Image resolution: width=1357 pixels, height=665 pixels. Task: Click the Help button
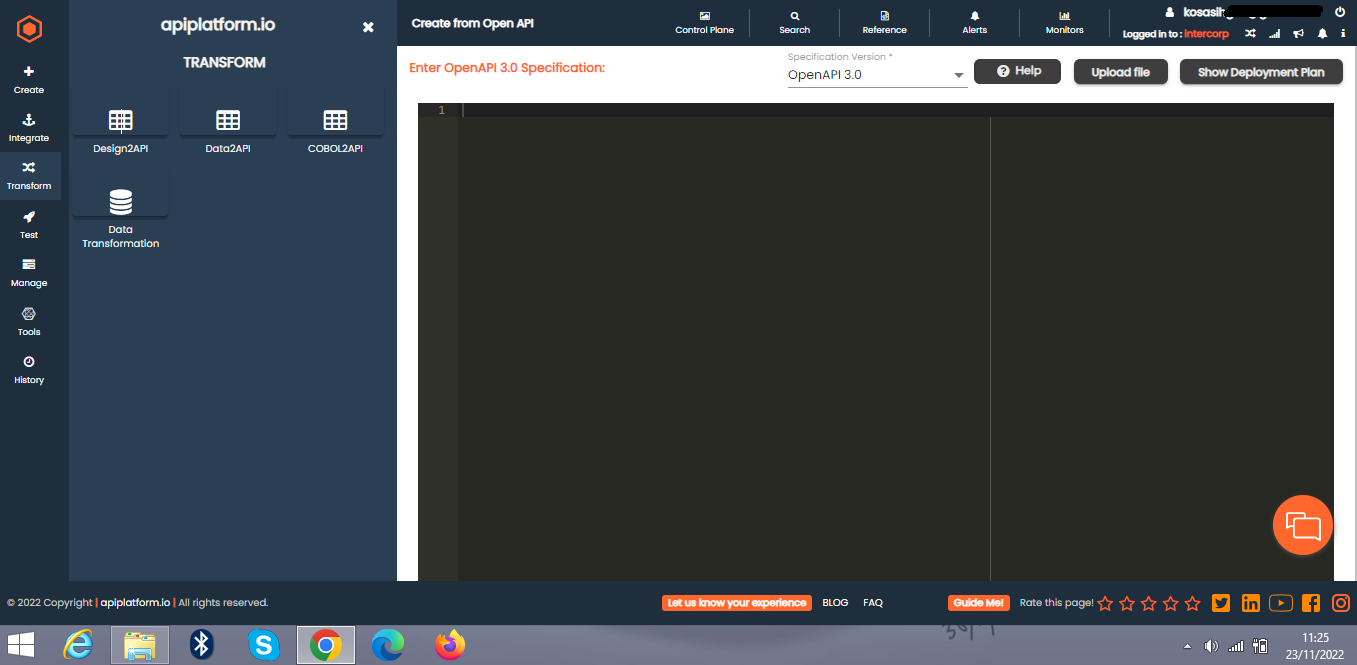[x=1017, y=71]
